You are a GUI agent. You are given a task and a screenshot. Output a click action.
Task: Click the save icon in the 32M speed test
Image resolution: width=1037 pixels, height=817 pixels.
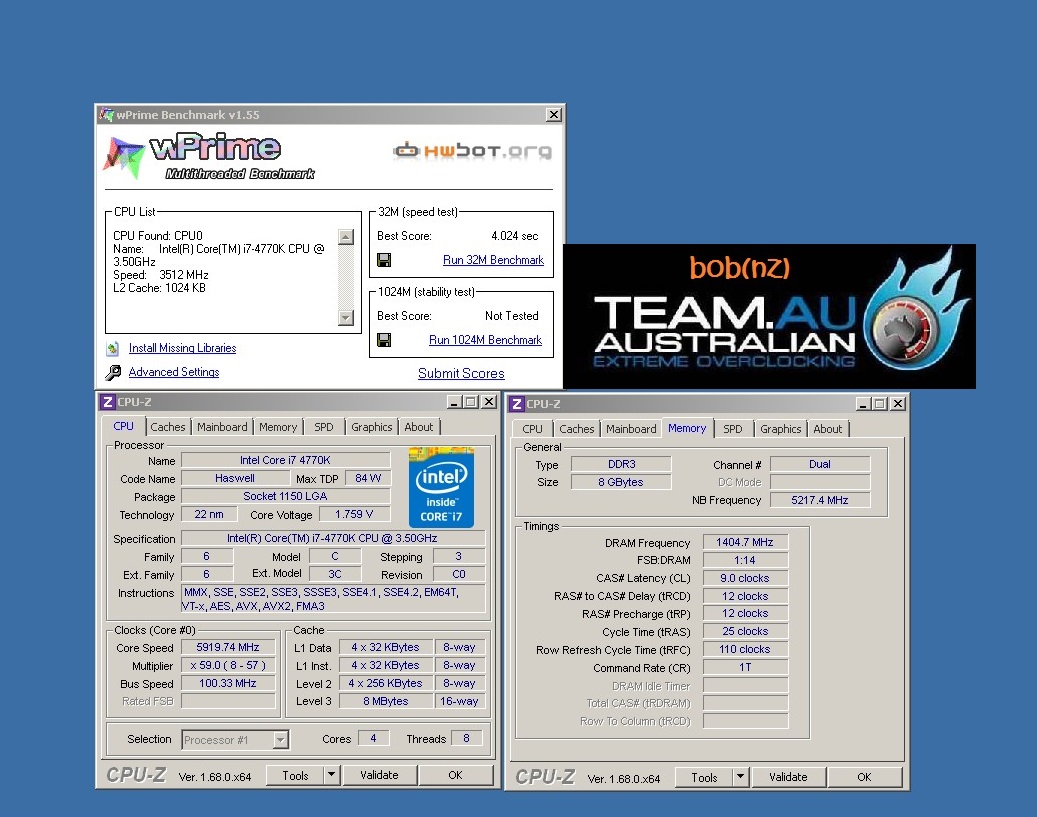tap(384, 260)
